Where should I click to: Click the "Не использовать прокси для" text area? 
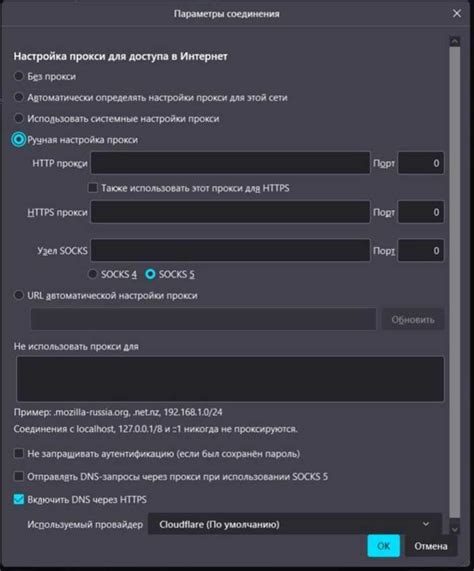click(x=230, y=379)
